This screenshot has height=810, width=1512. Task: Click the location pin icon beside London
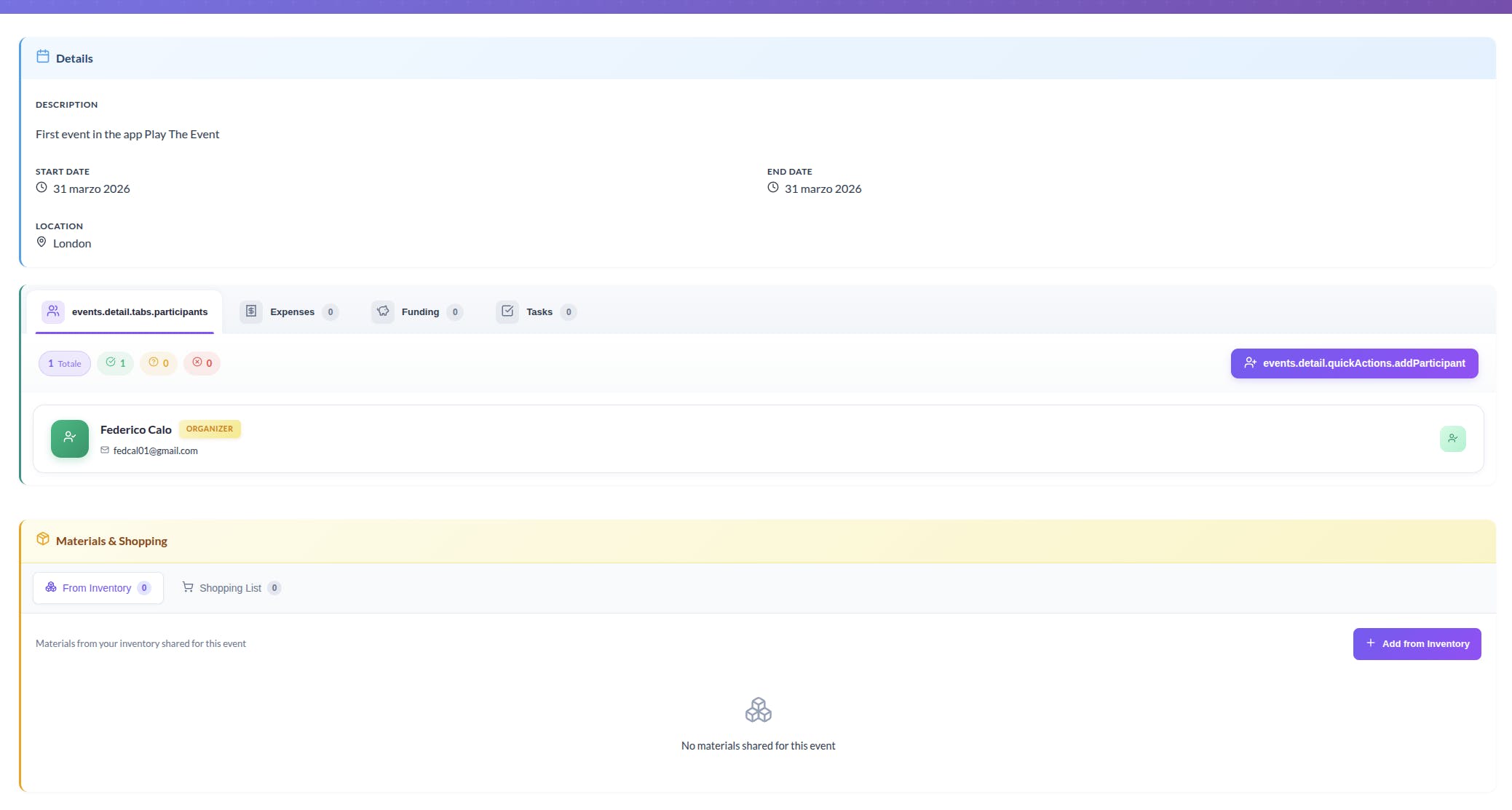click(41, 242)
